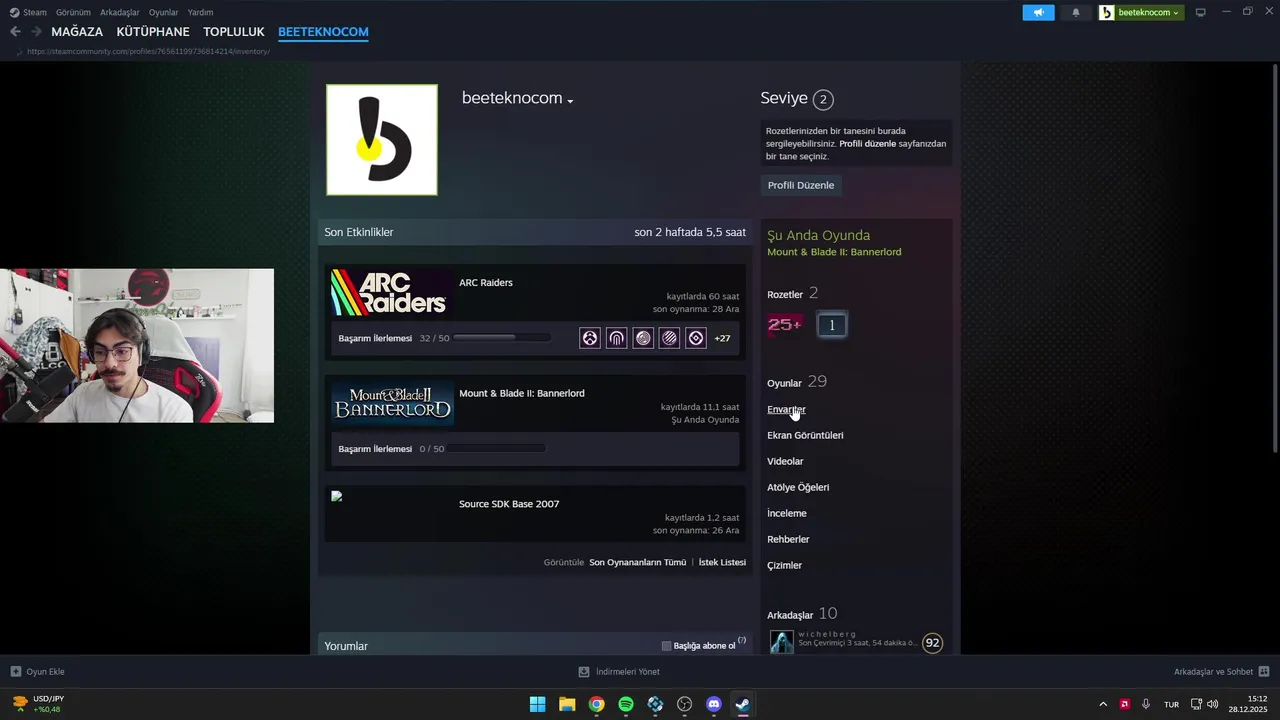This screenshot has height=720, width=1280.
Task: Open the Rozetler link
Action: pyautogui.click(x=785, y=294)
